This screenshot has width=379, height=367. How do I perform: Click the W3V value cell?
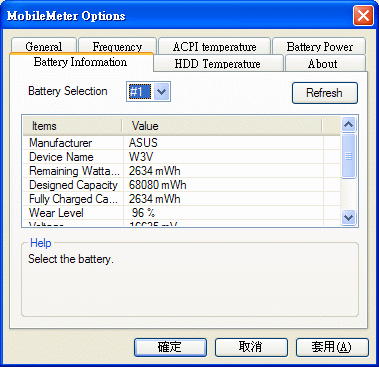141,157
